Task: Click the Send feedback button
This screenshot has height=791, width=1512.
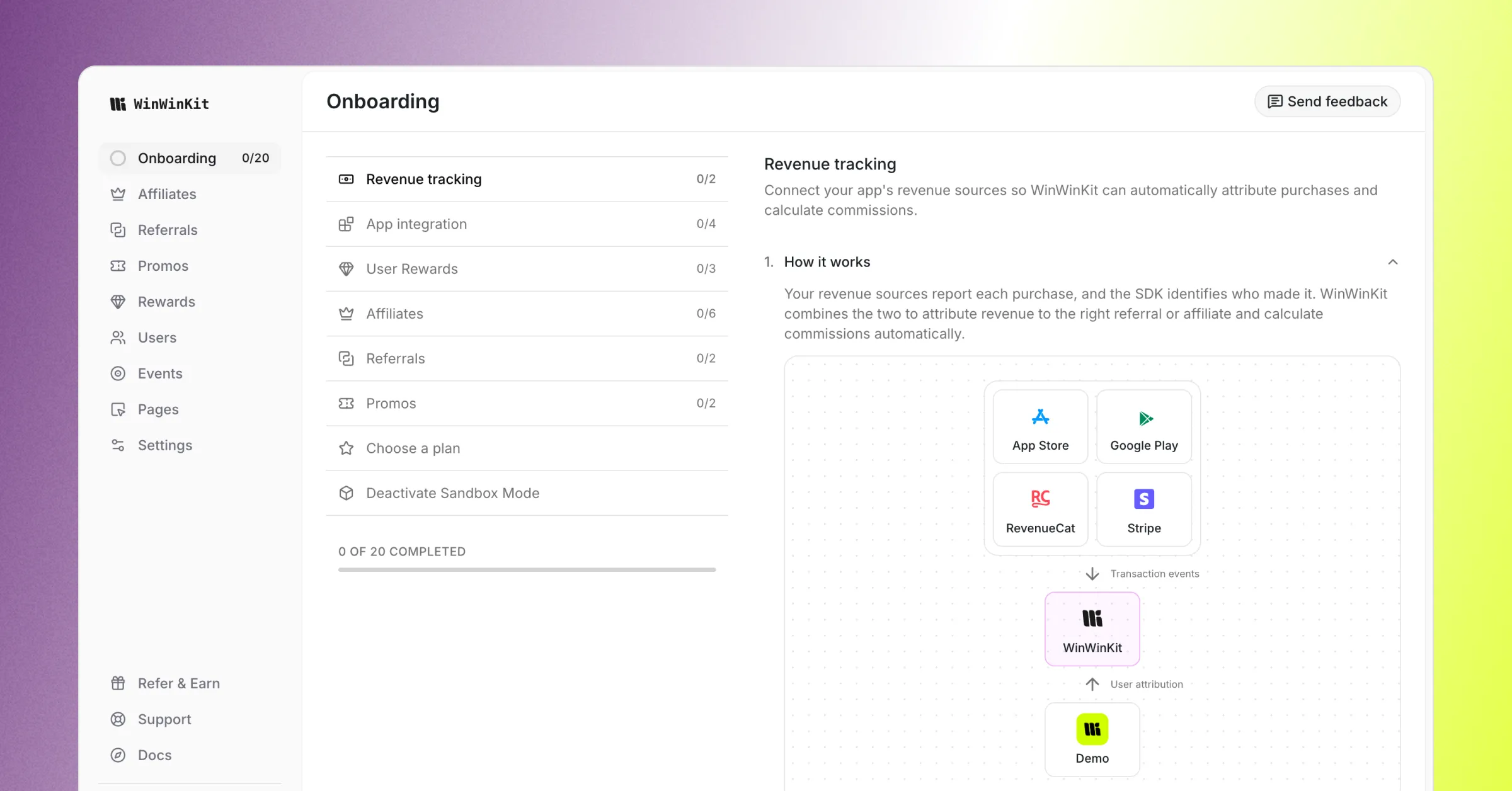Action: (x=1327, y=101)
